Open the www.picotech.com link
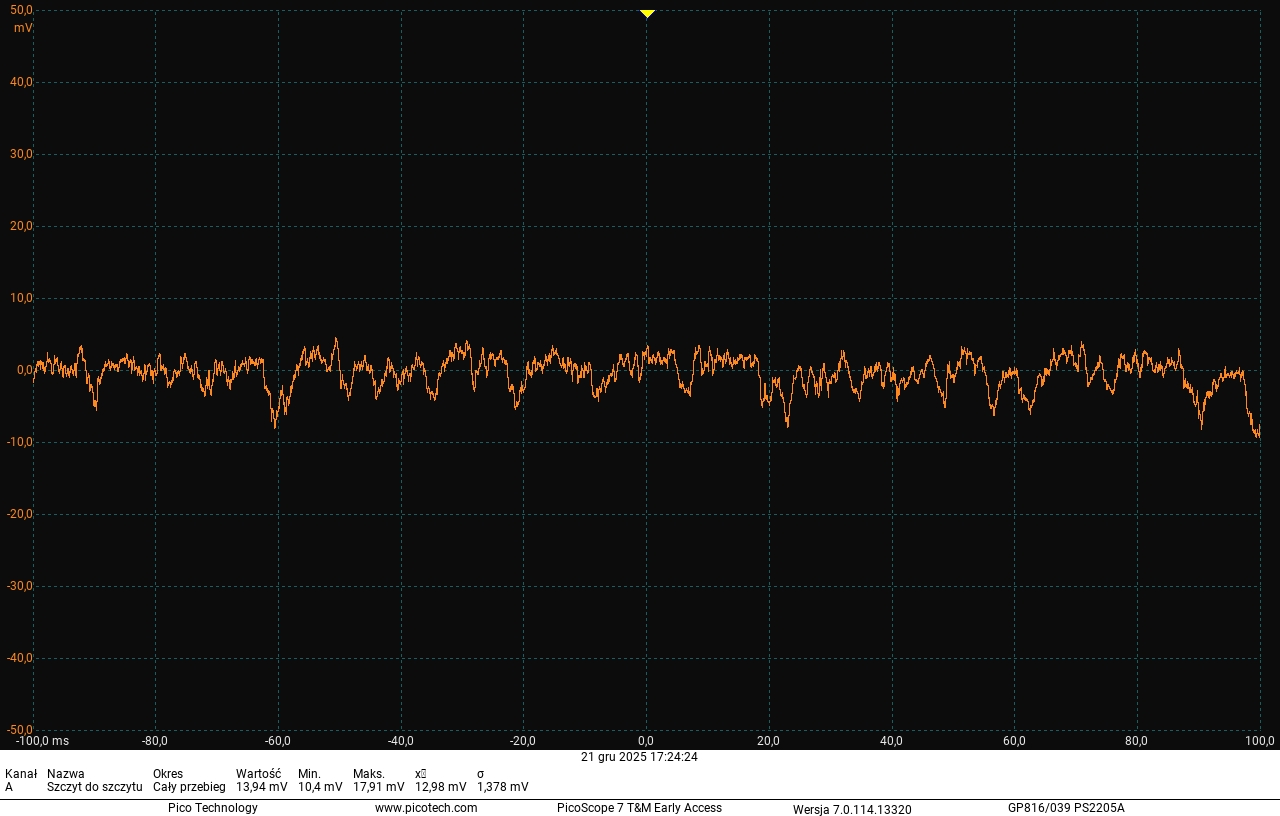 (426, 808)
